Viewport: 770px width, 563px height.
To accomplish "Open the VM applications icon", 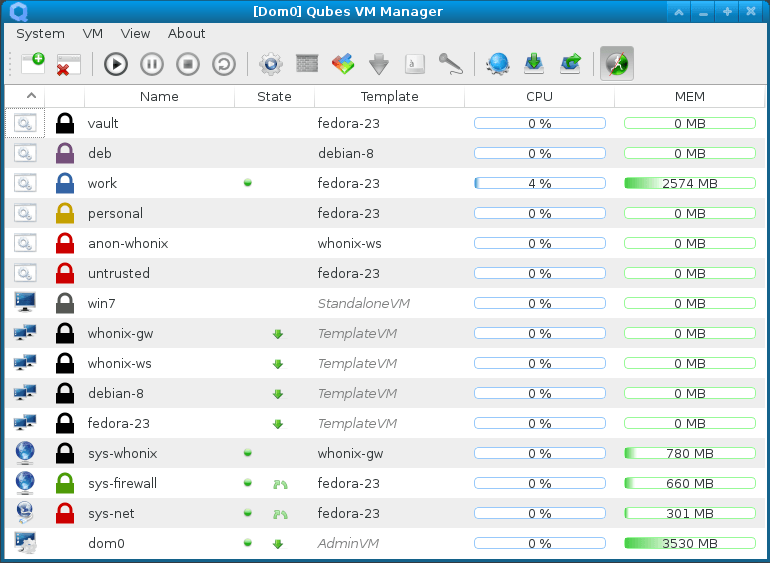I will [x=343, y=64].
